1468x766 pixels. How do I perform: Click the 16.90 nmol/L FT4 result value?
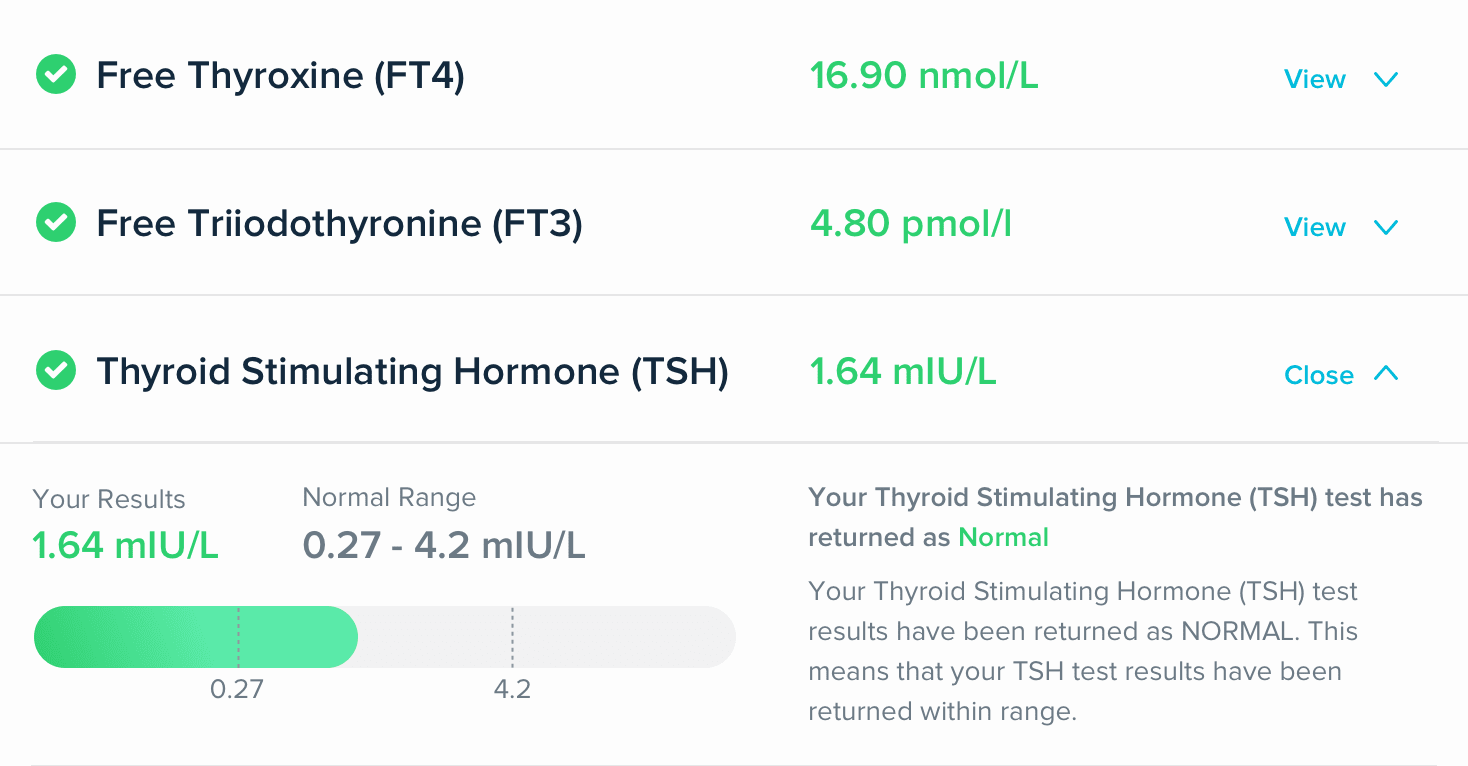(x=924, y=75)
